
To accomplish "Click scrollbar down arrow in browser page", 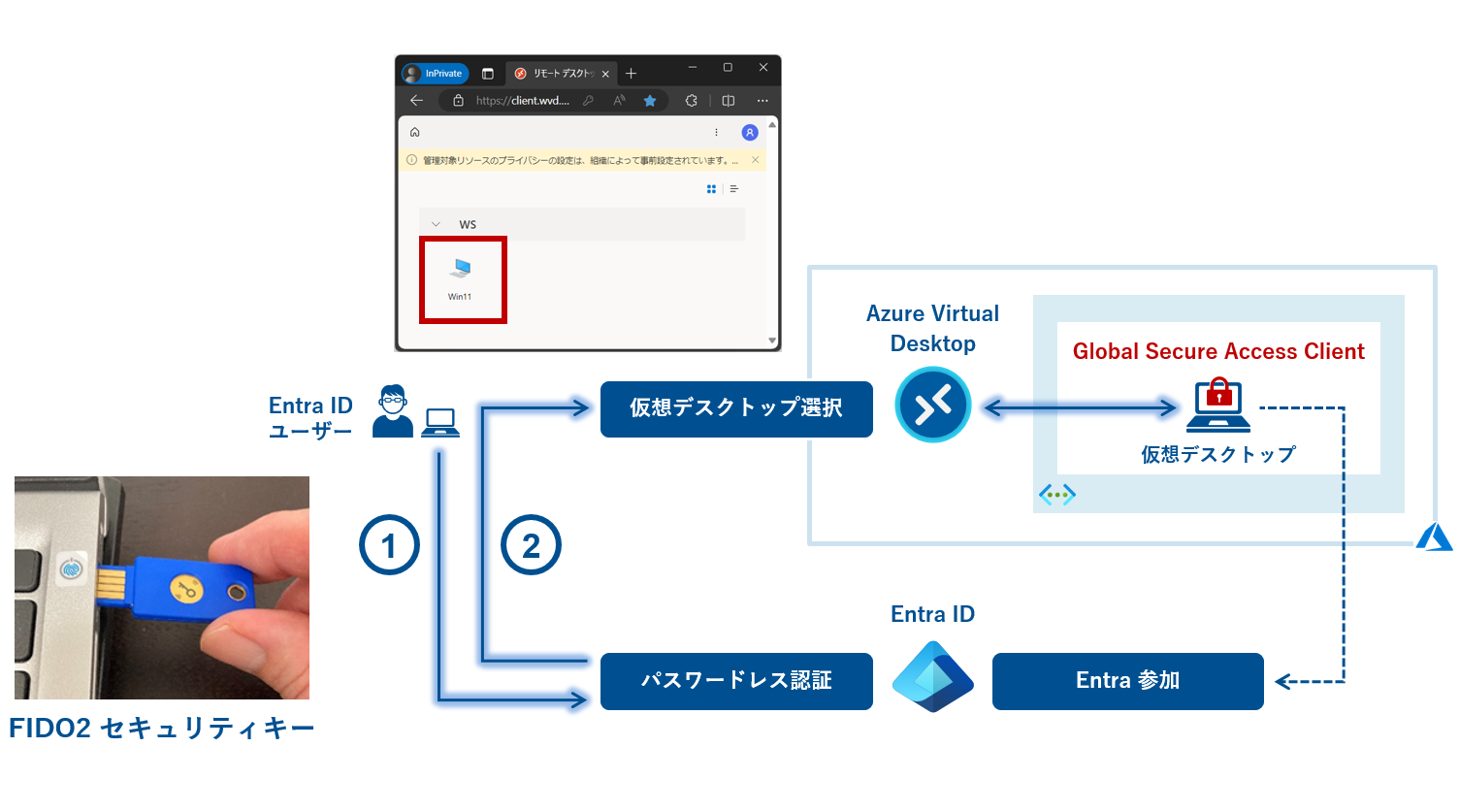I will pos(772,340).
